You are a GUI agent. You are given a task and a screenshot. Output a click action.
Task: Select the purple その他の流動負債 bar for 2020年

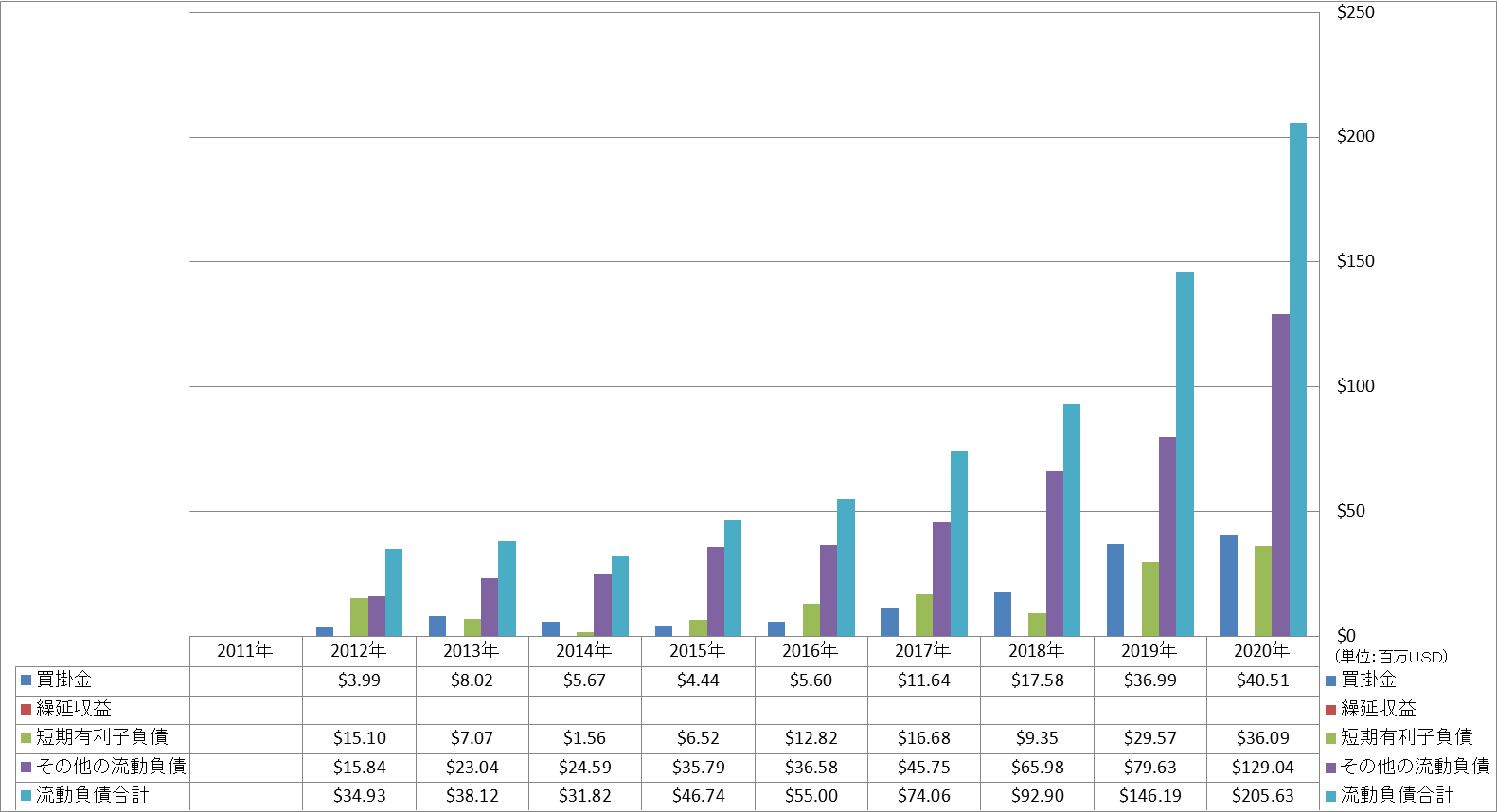pyautogui.click(x=1280, y=475)
